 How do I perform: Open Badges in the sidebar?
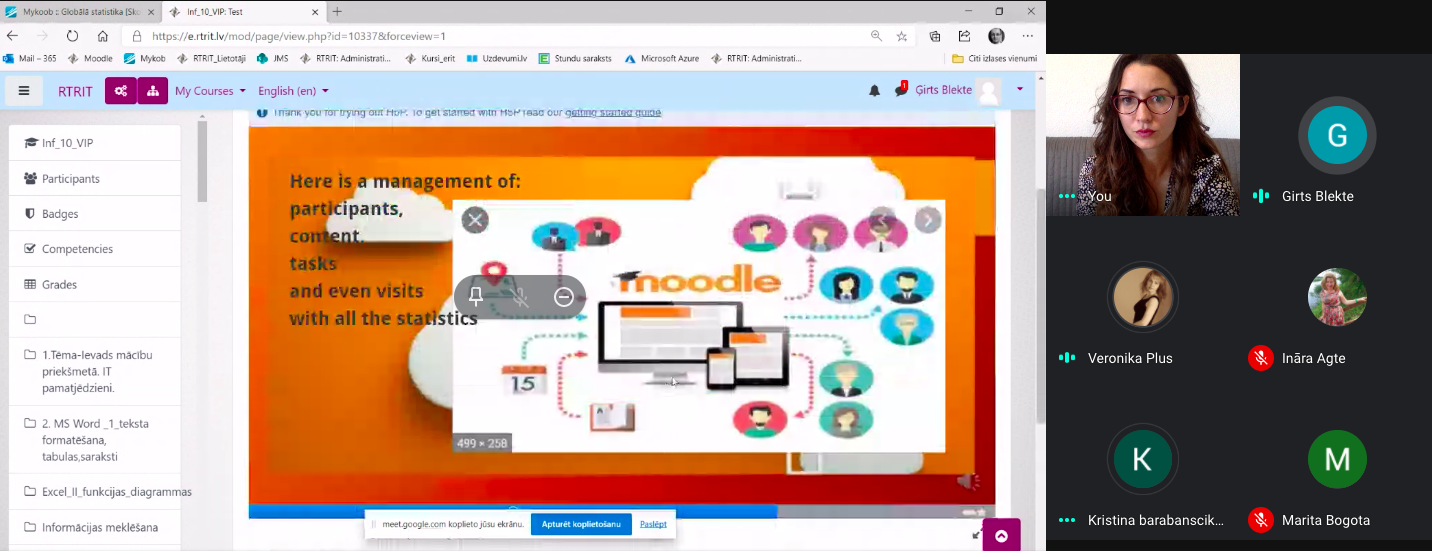(x=95, y=213)
